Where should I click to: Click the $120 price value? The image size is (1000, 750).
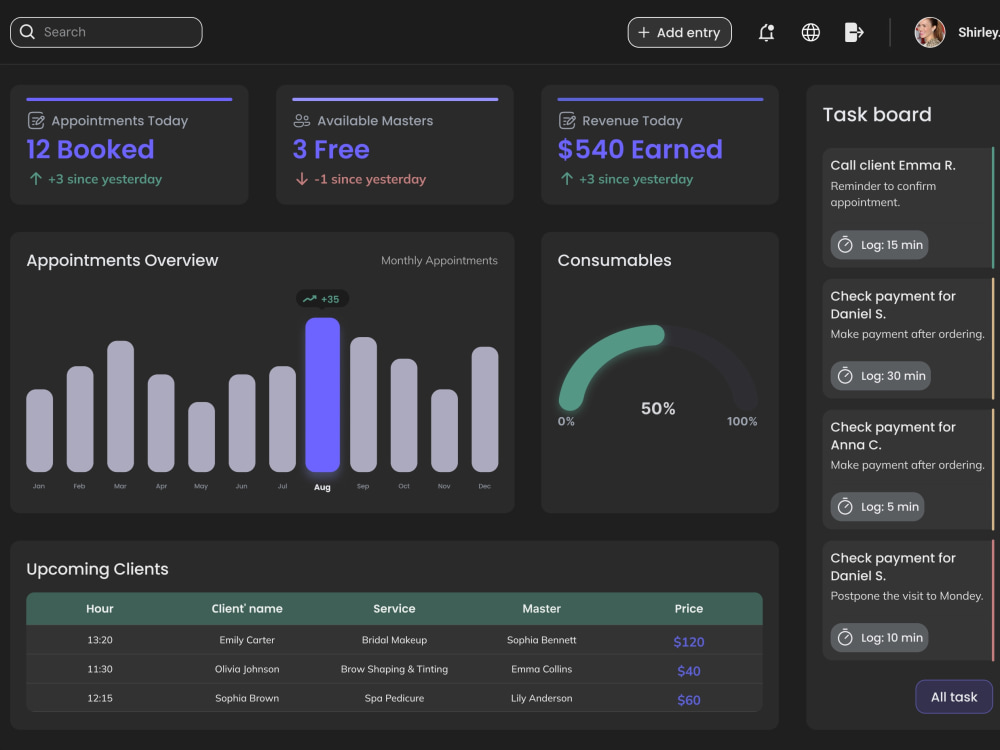pos(689,642)
